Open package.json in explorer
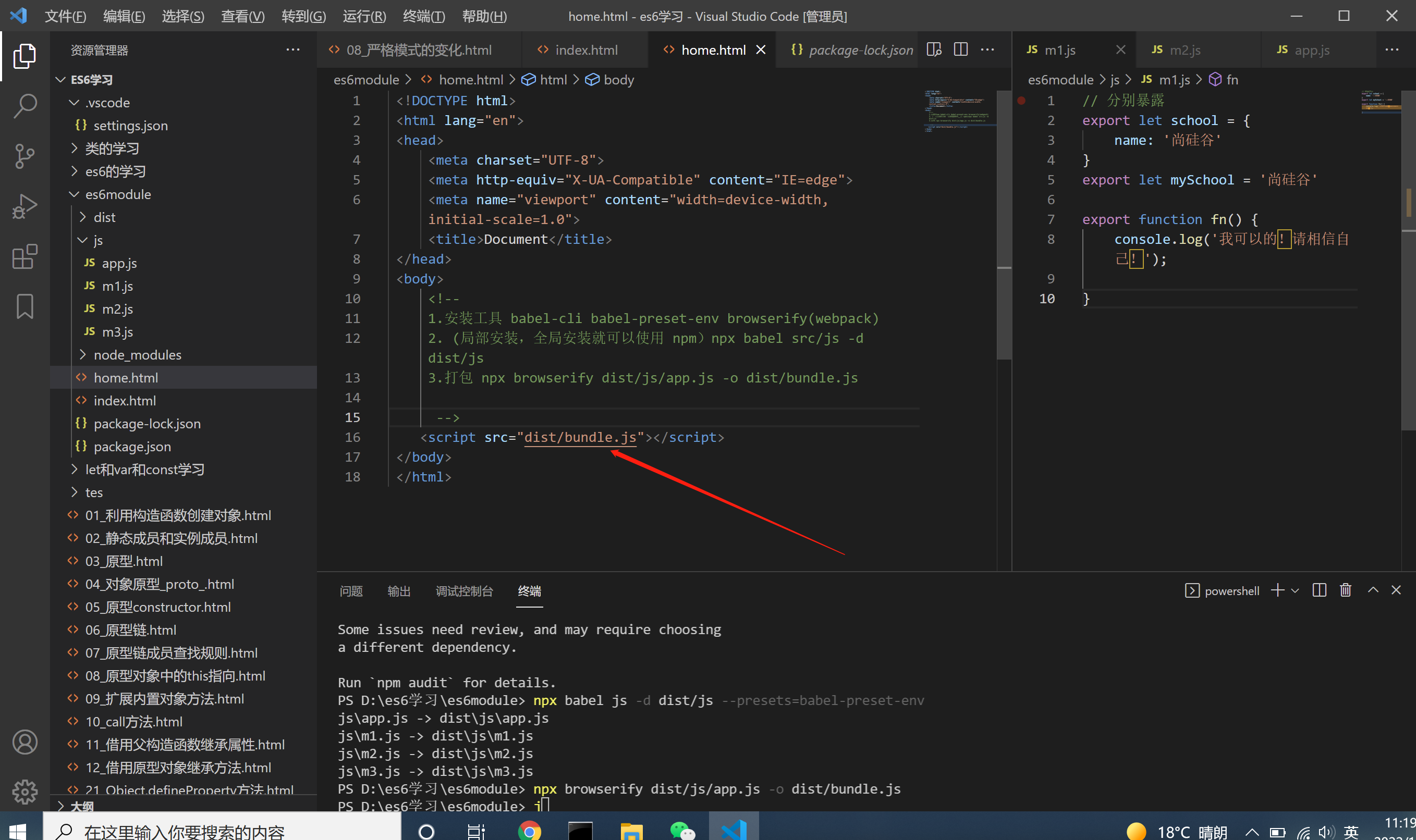 click(184, 447)
